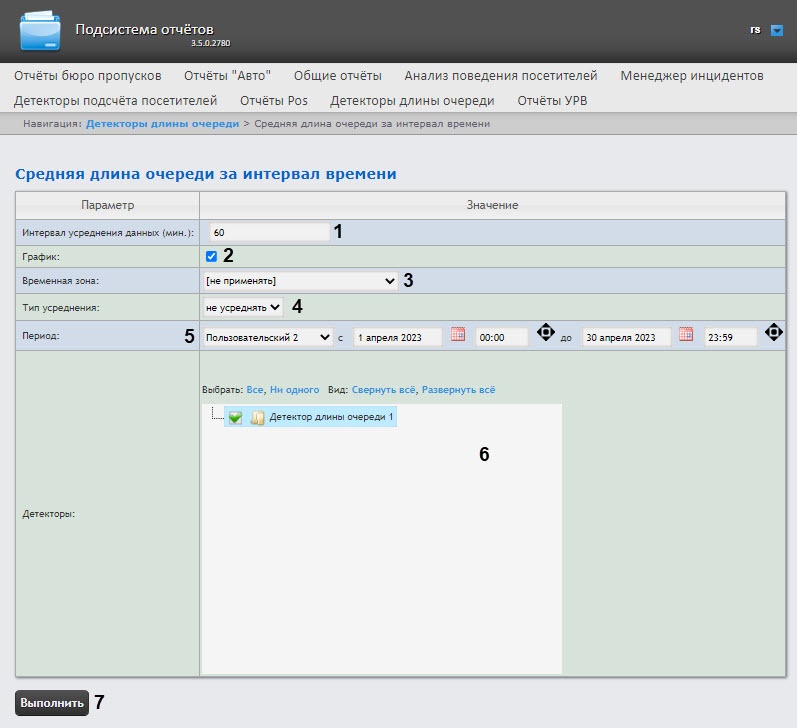Image resolution: width=797 pixels, height=728 pixels.
Task: Click the Интервал усреднения данных input field
Action: (269, 232)
